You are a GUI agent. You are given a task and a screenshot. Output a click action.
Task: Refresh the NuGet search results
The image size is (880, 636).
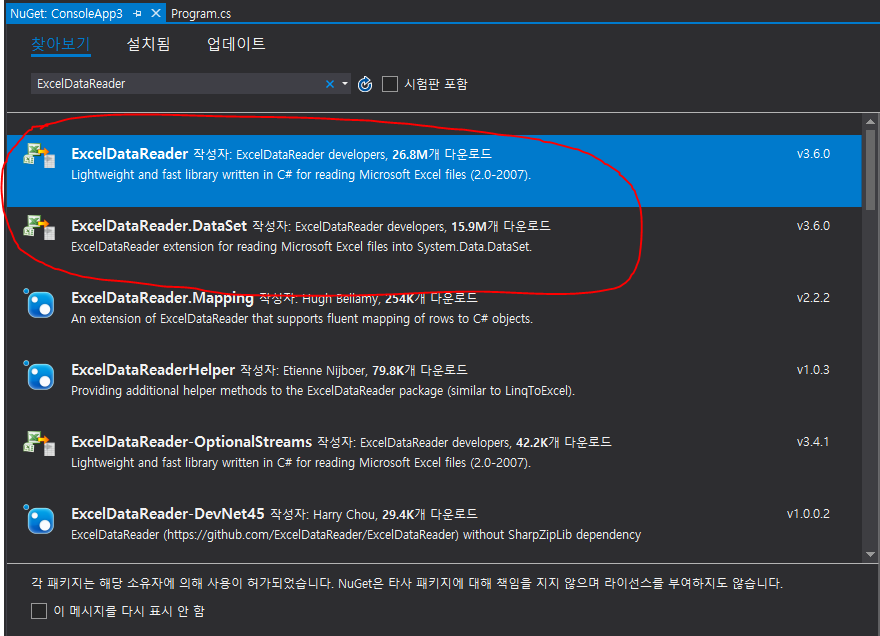point(365,84)
